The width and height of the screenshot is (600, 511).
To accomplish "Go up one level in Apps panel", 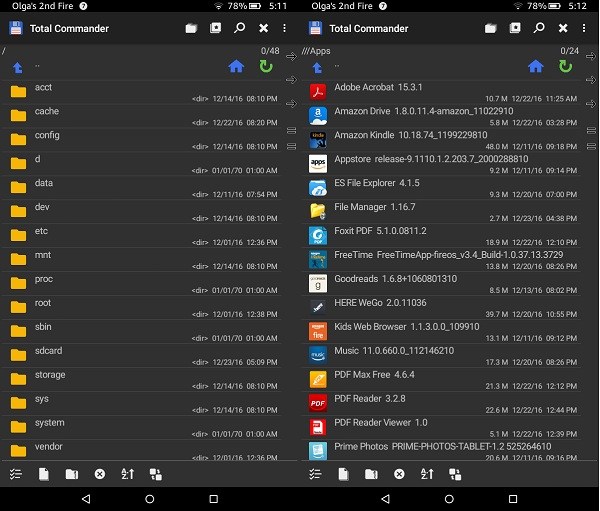I will [317, 68].
